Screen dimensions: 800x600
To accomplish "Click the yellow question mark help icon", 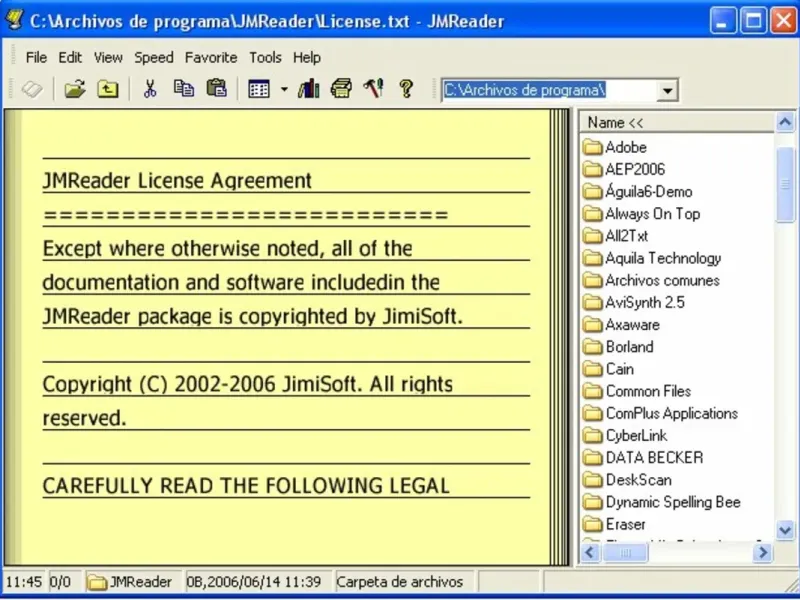I will coord(406,89).
